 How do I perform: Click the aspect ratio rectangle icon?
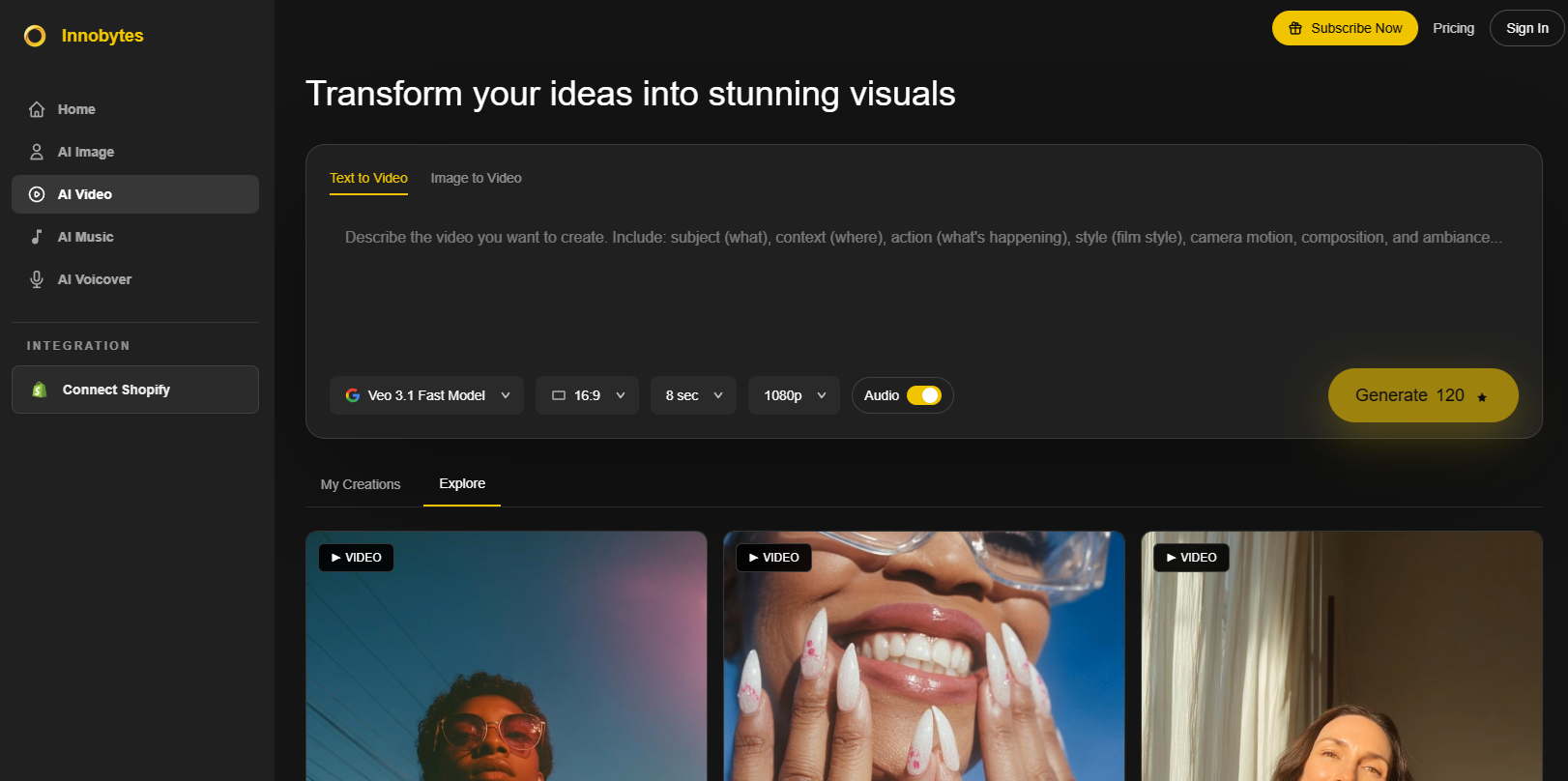click(x=559, y=395)
